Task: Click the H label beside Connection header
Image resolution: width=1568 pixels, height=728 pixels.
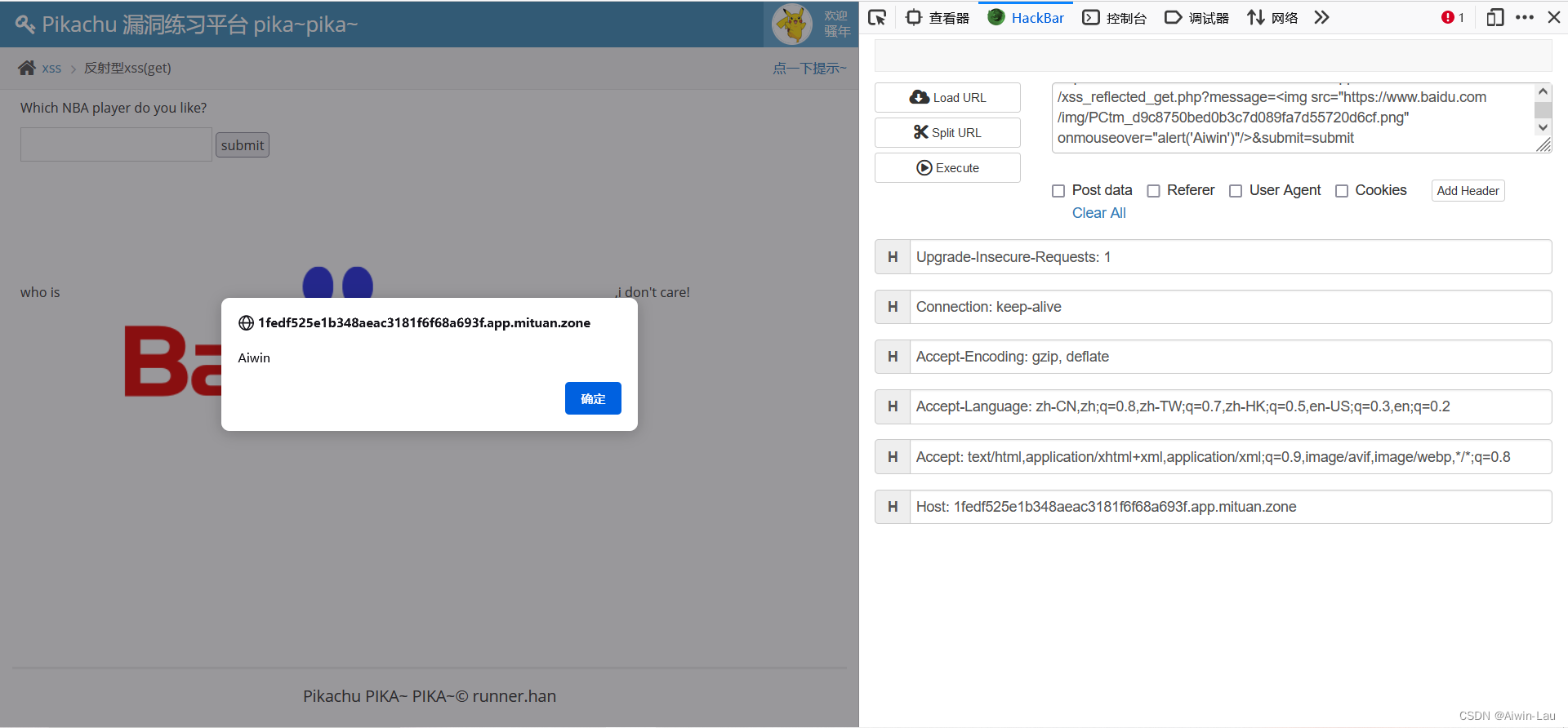Action: (893, 307)
